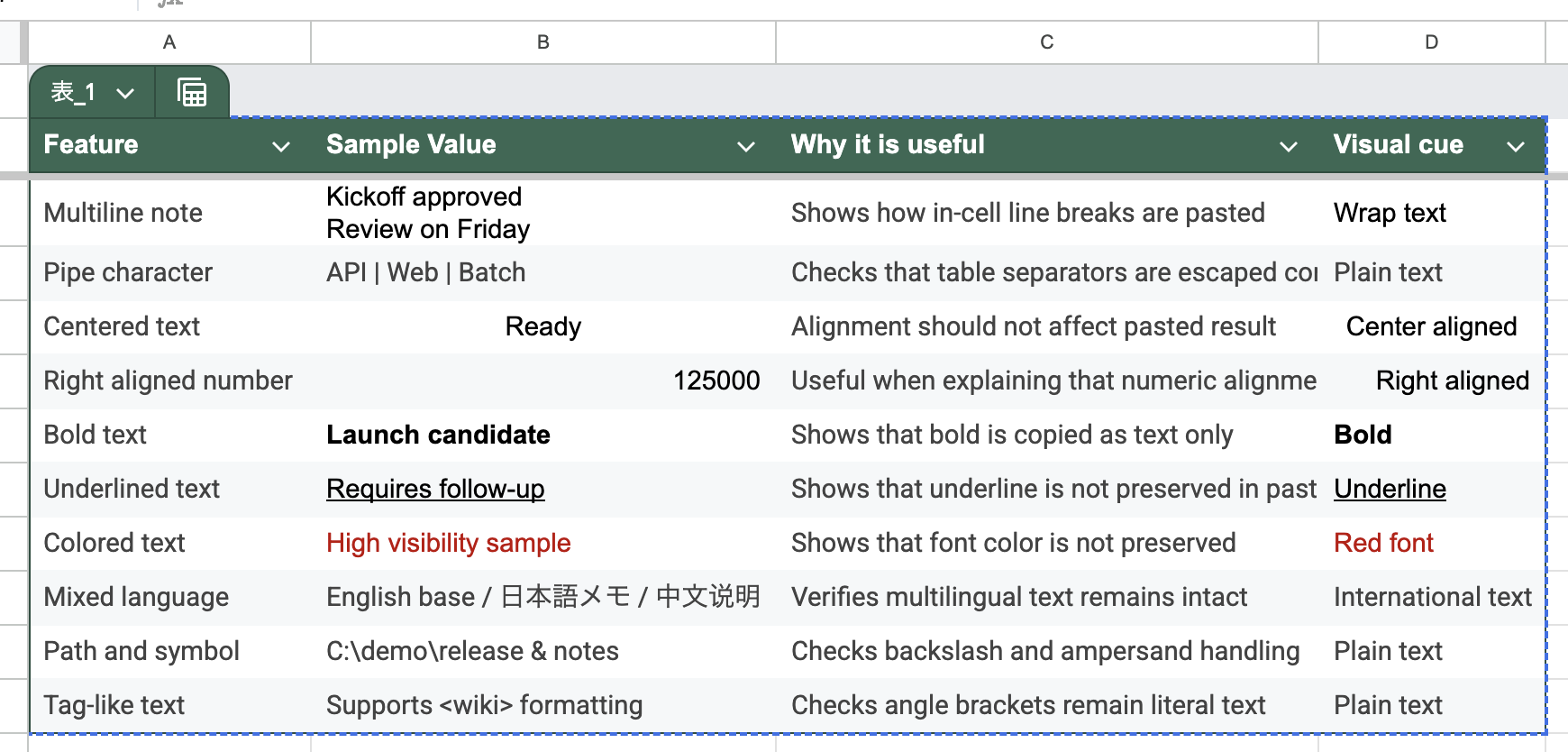Expand the 表_1 table name dropdown
Screen dimensions: 1568x752
(x=125, y=93)
